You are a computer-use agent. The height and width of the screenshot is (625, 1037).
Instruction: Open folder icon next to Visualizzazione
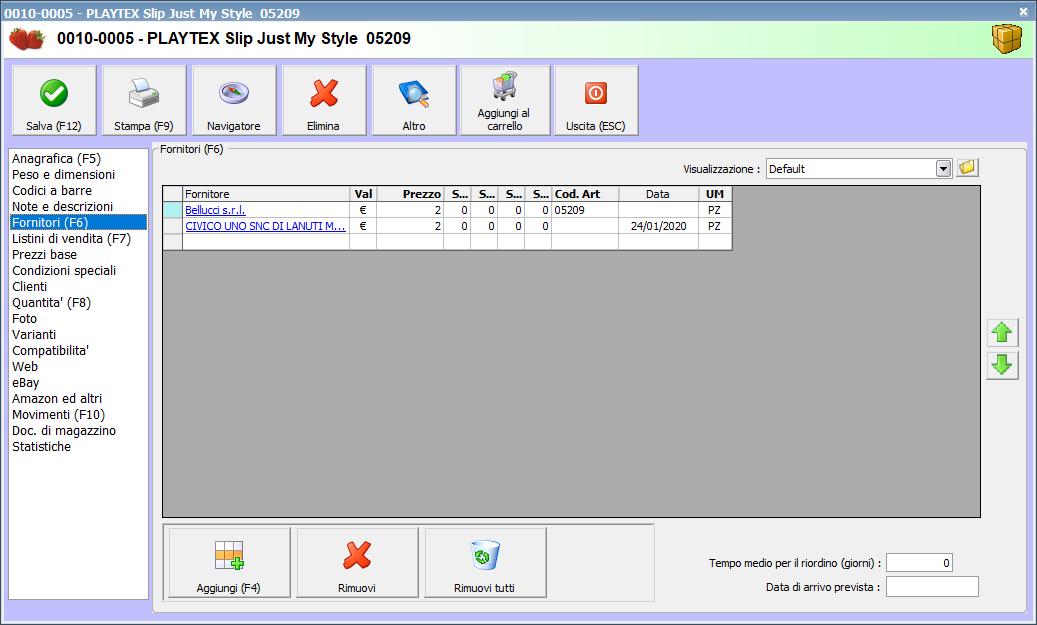tap(967, 168)
